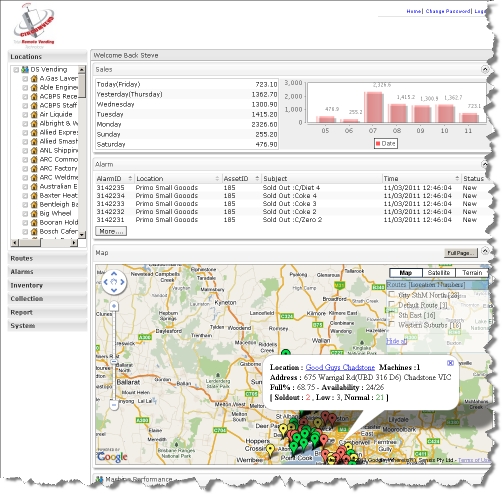This screenshot has width=502, height=494.
Task: Switch the map to Terrain view
Action: click(x=472, y=273)
